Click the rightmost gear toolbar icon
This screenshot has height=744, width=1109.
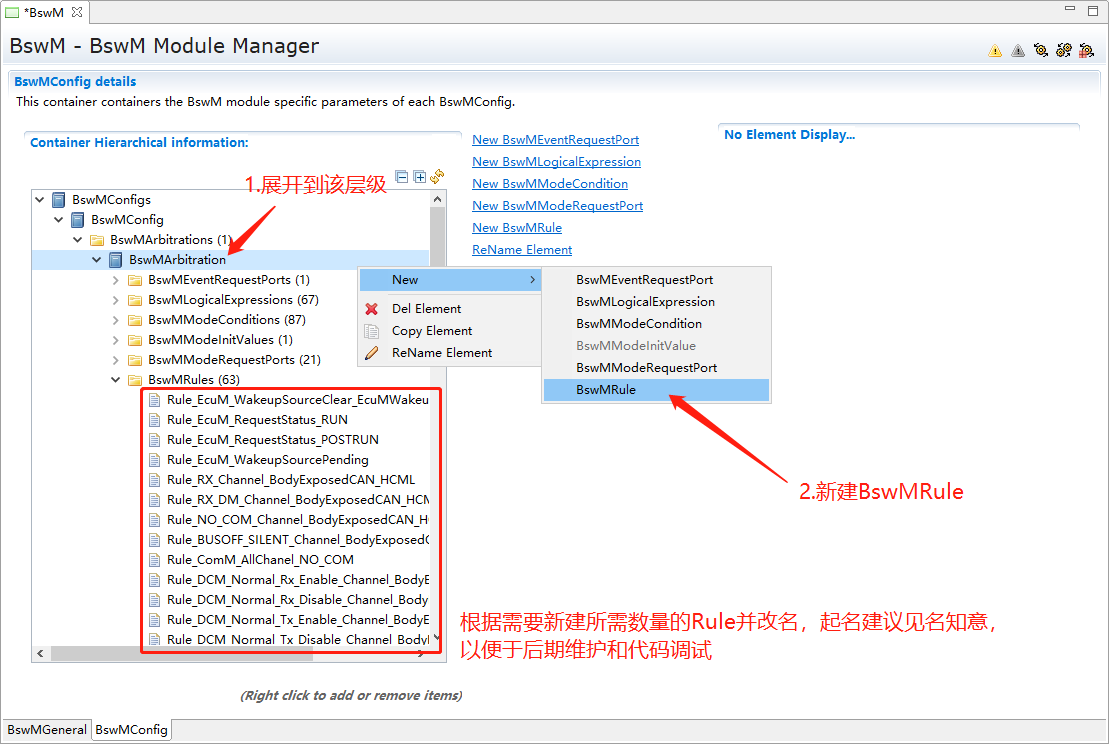(x=1086, y=51)
